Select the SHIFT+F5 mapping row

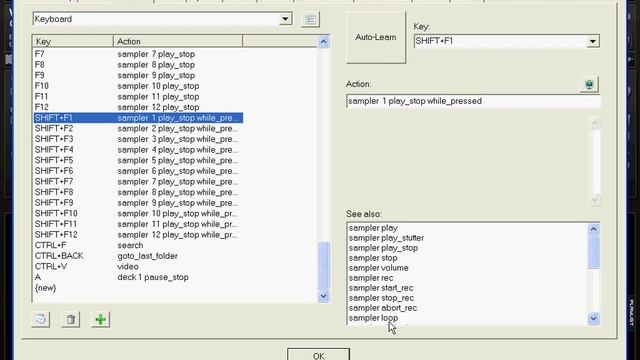[x=138, y=160]
